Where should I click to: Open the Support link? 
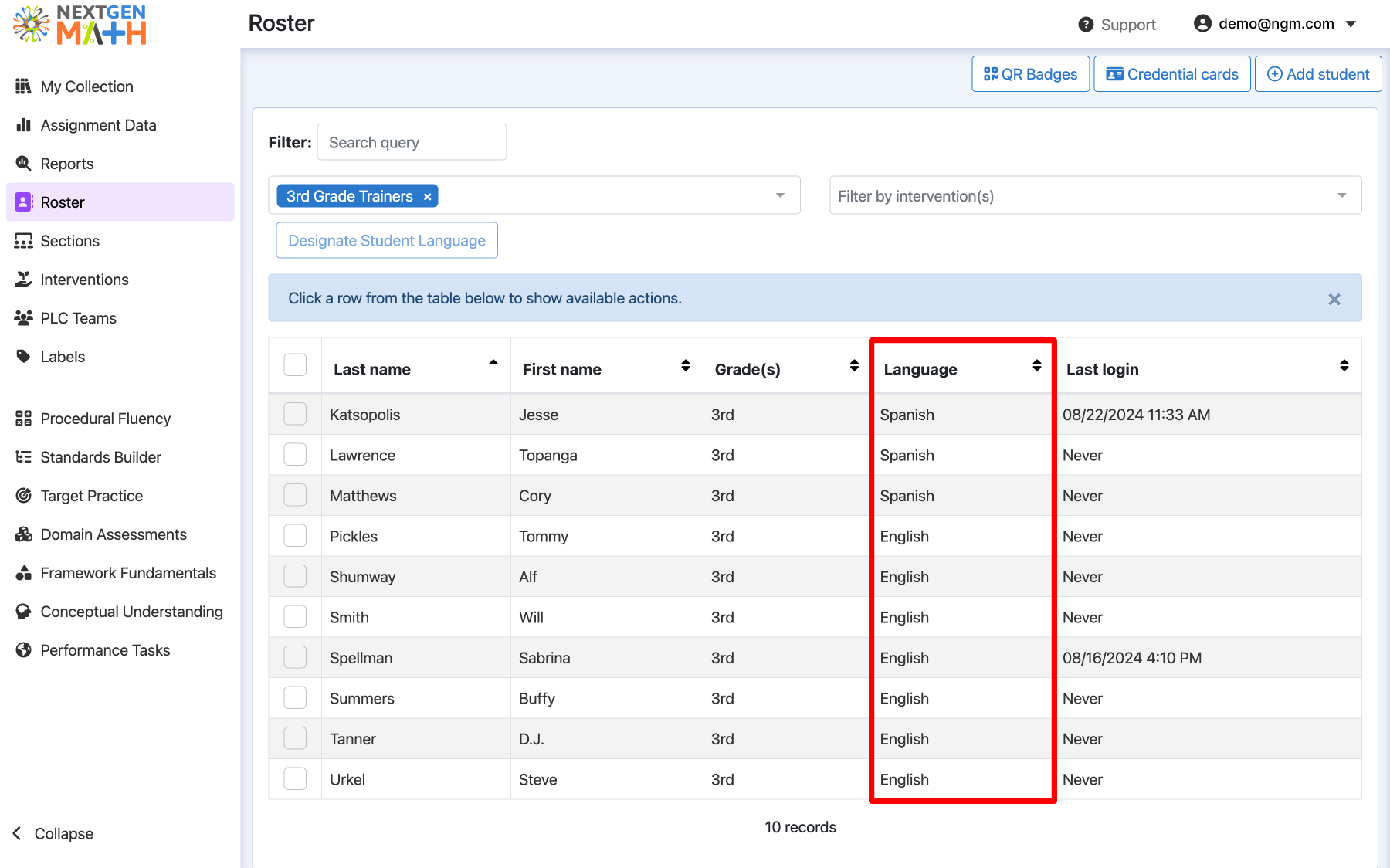tap(1117, 25)
